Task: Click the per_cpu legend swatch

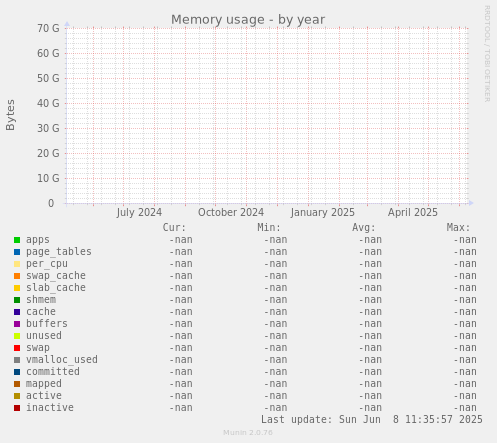Action: point(17,264)
